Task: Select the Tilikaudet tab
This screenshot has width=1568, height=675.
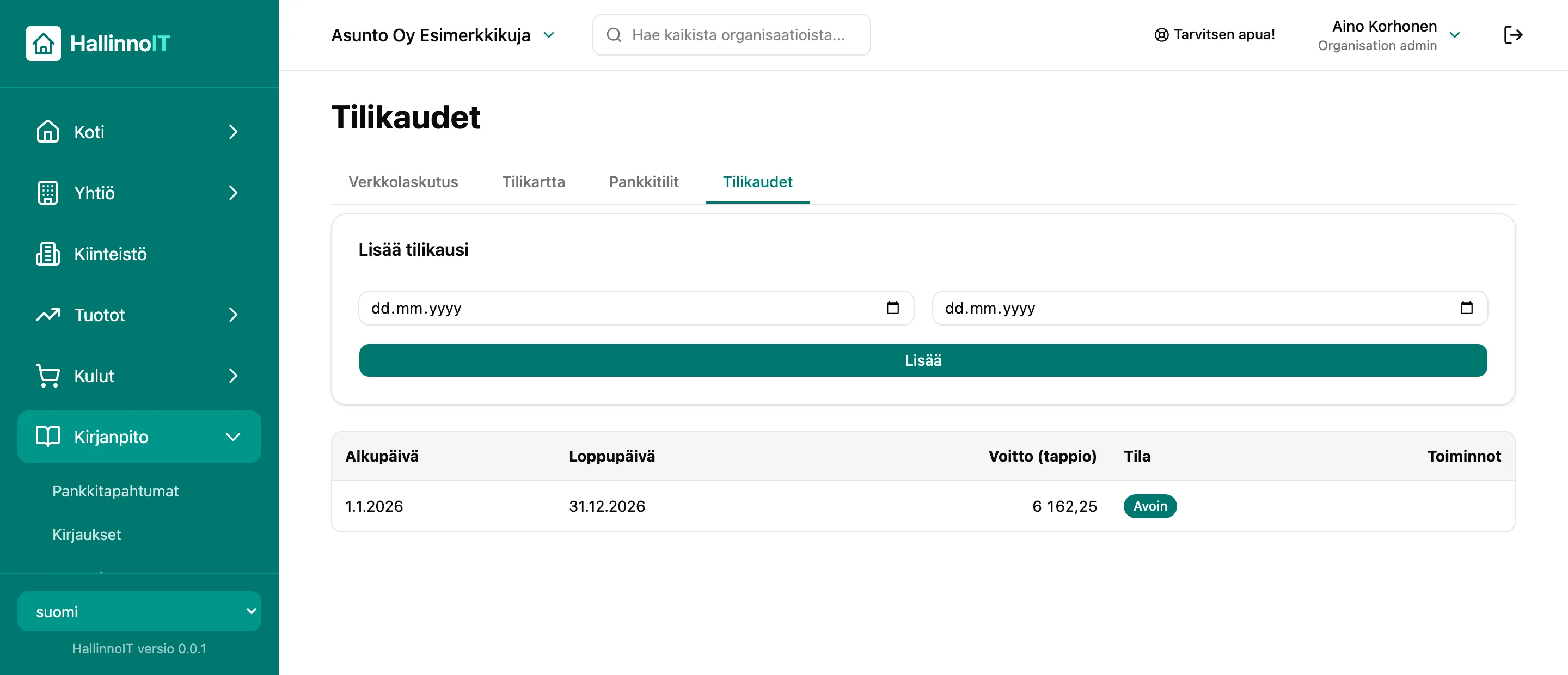Action: pos(757,182)
